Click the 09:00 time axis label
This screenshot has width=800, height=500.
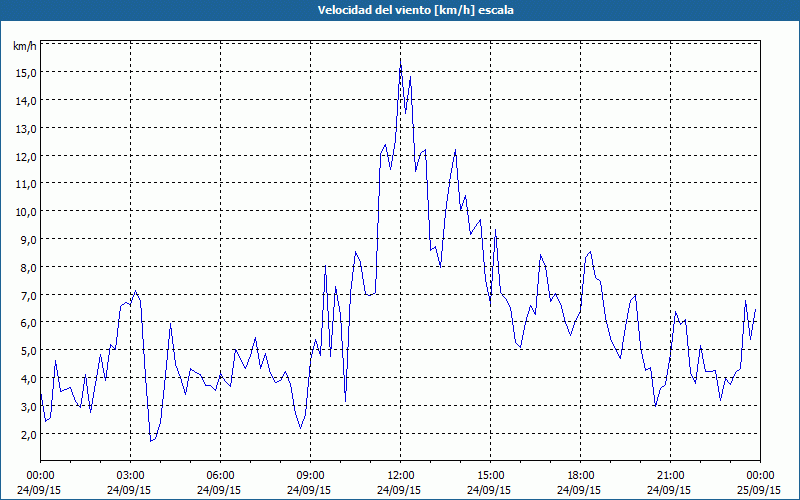pos(310,476)
